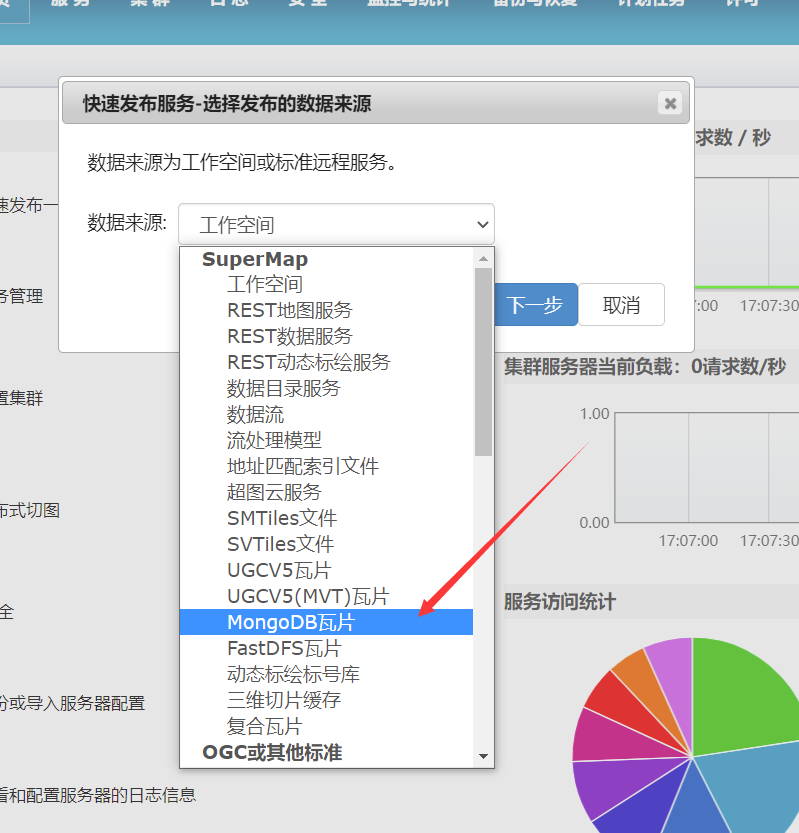Select REST动态标绘服务 option

click(326, 363)
